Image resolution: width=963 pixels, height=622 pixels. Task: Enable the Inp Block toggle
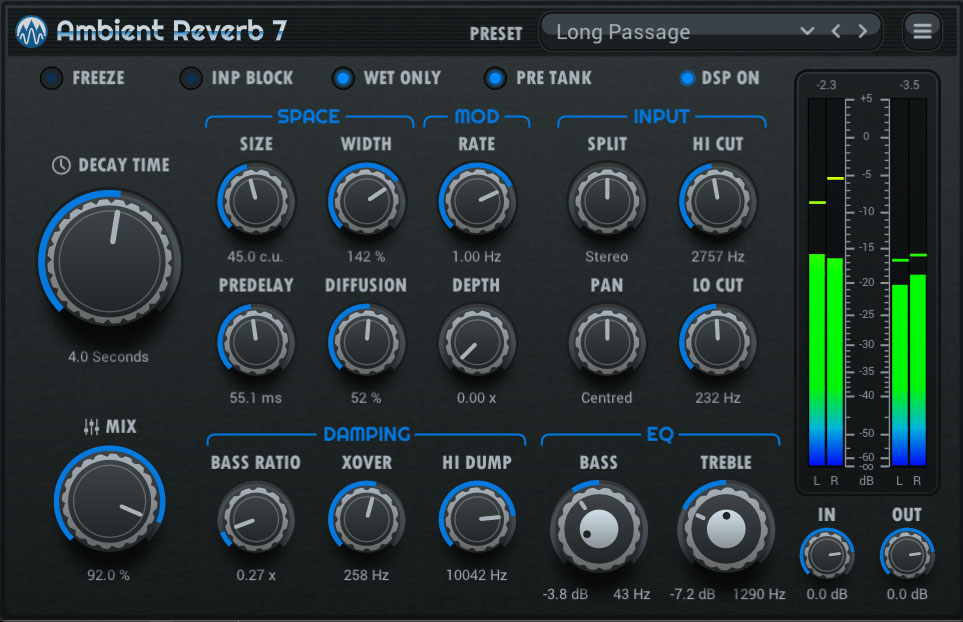click(x=191, y=78)
